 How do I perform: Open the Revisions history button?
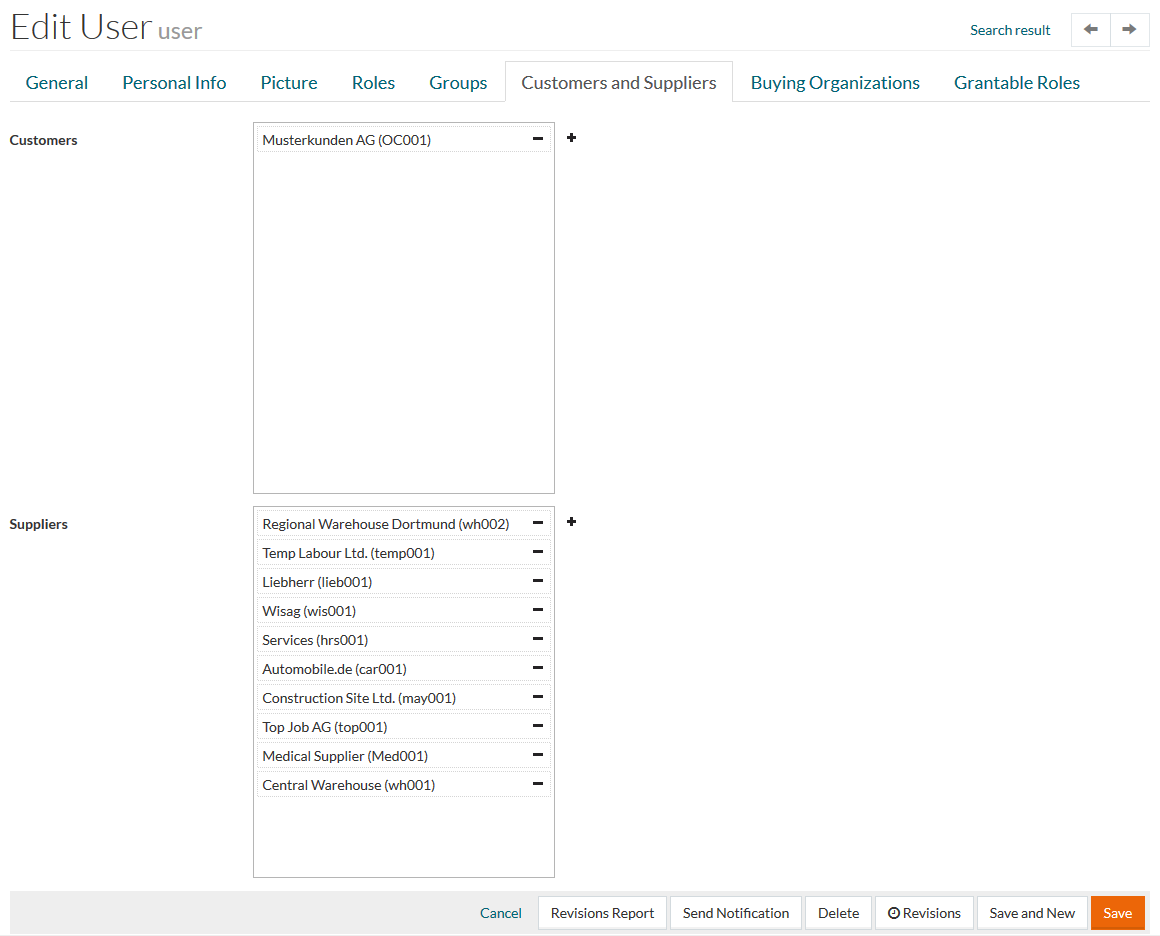click(x=924, y=913)
